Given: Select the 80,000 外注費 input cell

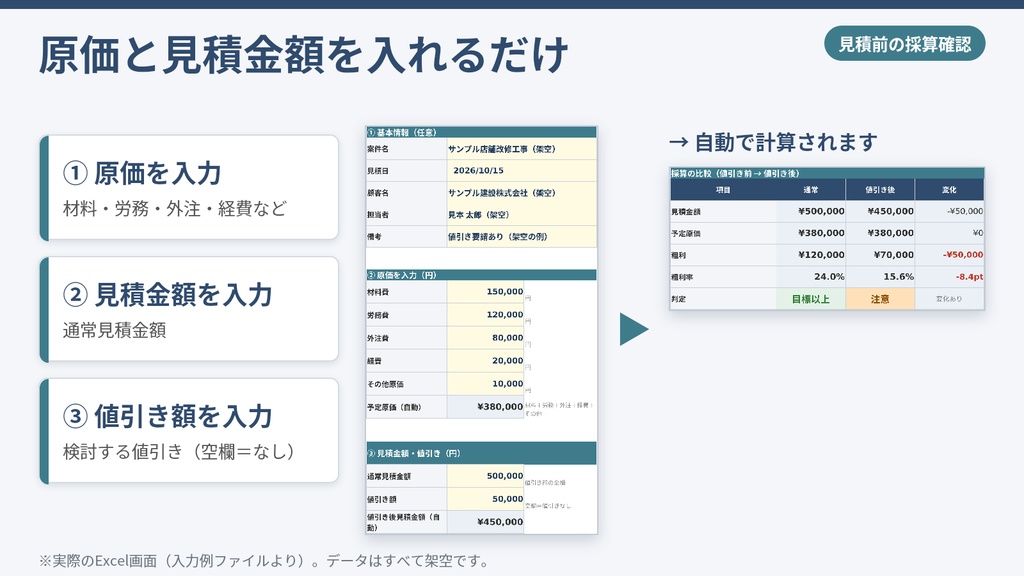Looking at the screenshot, I should 485,338.
